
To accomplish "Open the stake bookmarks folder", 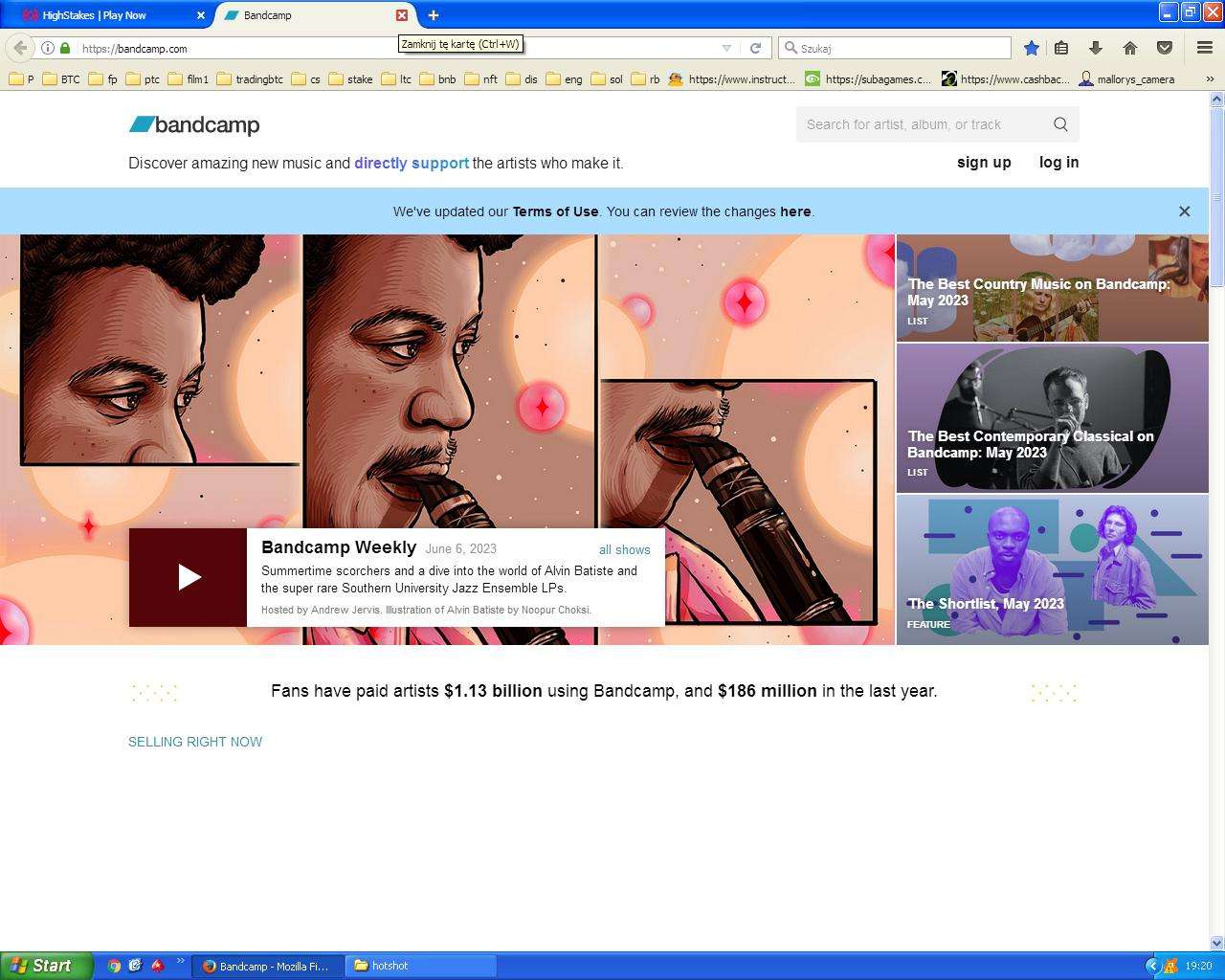I will 350,79.
